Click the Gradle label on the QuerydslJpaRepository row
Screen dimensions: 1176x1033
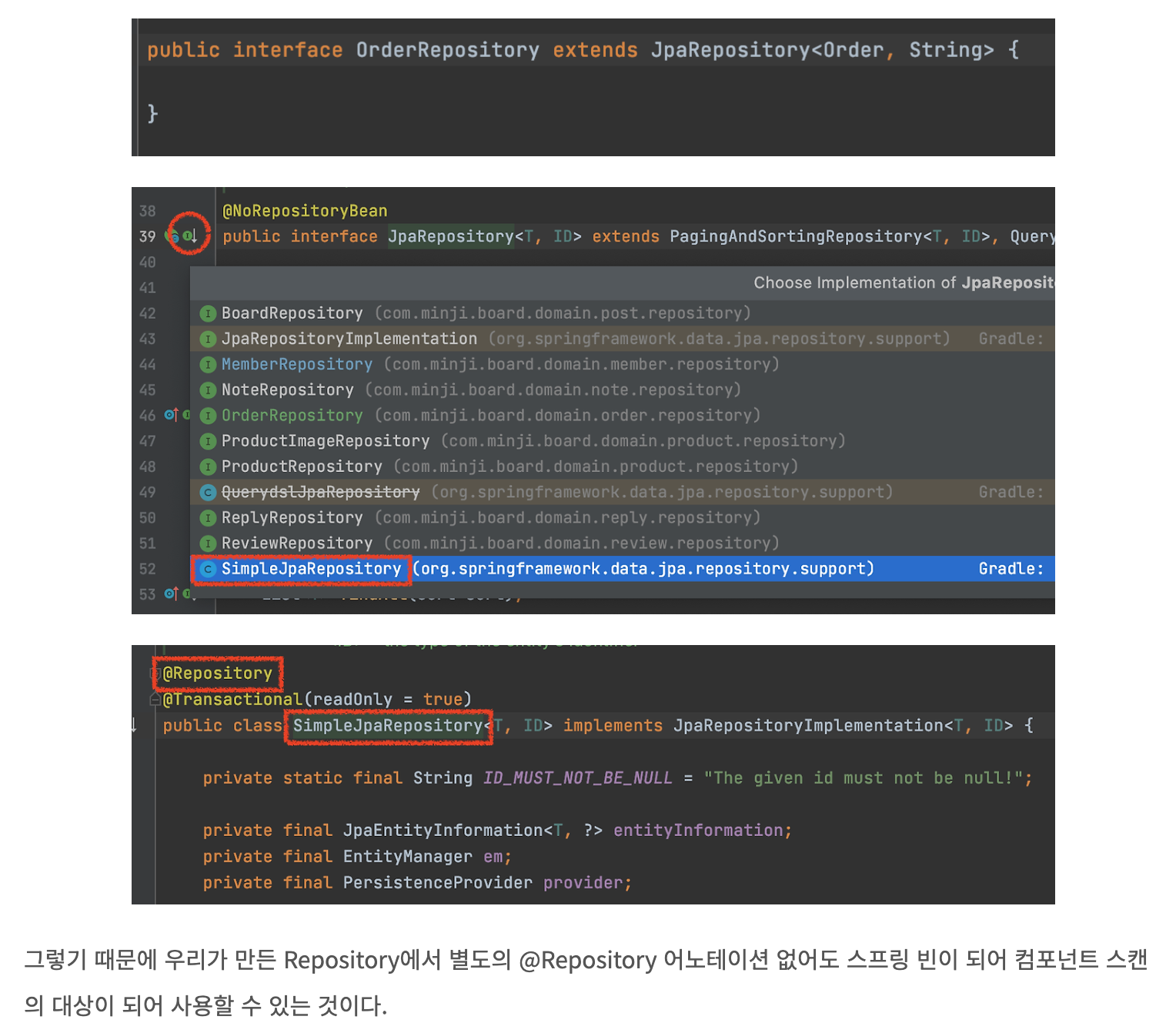pyautogui.click(x=1011, y=492)
